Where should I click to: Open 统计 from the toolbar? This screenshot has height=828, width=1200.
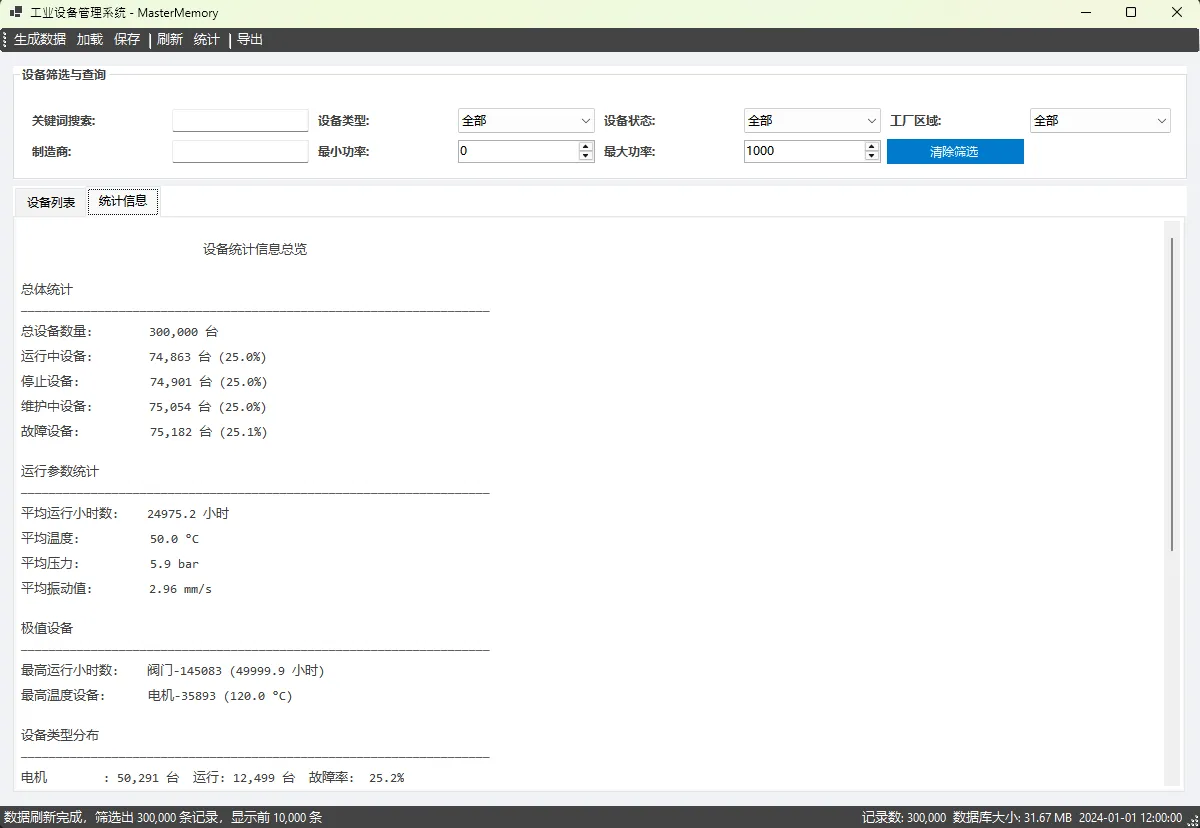click(207, 40)
